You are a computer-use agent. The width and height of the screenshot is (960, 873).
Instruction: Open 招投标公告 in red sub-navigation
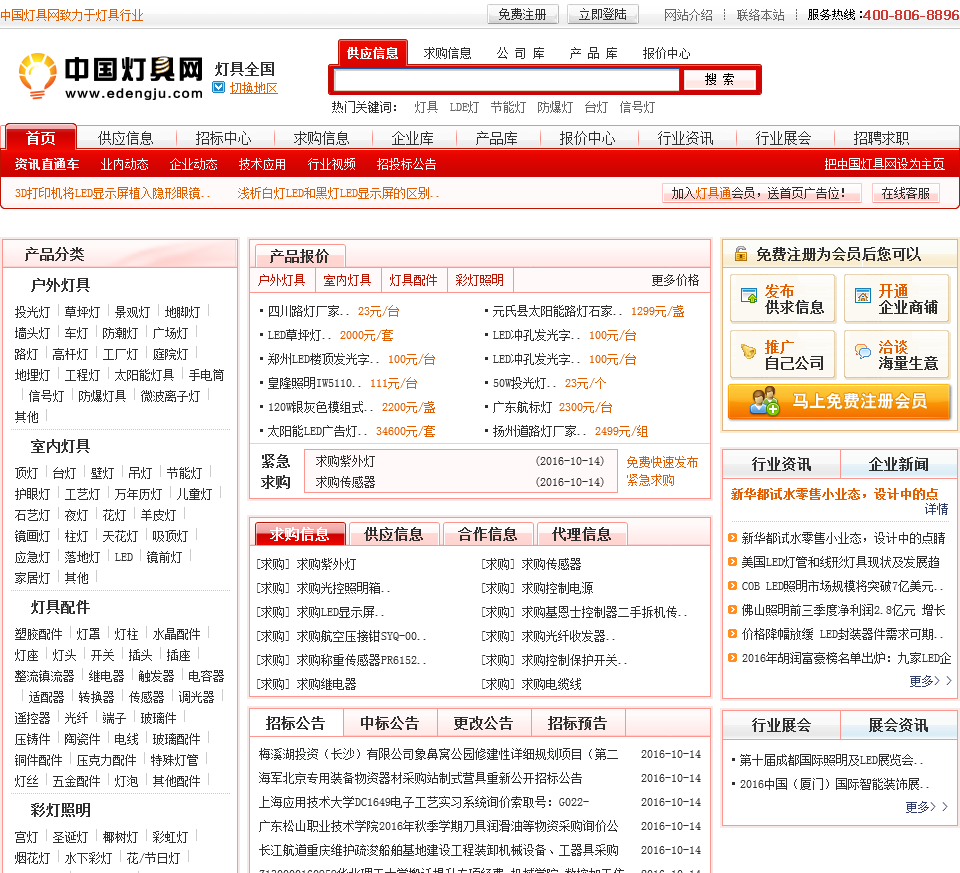407,164
